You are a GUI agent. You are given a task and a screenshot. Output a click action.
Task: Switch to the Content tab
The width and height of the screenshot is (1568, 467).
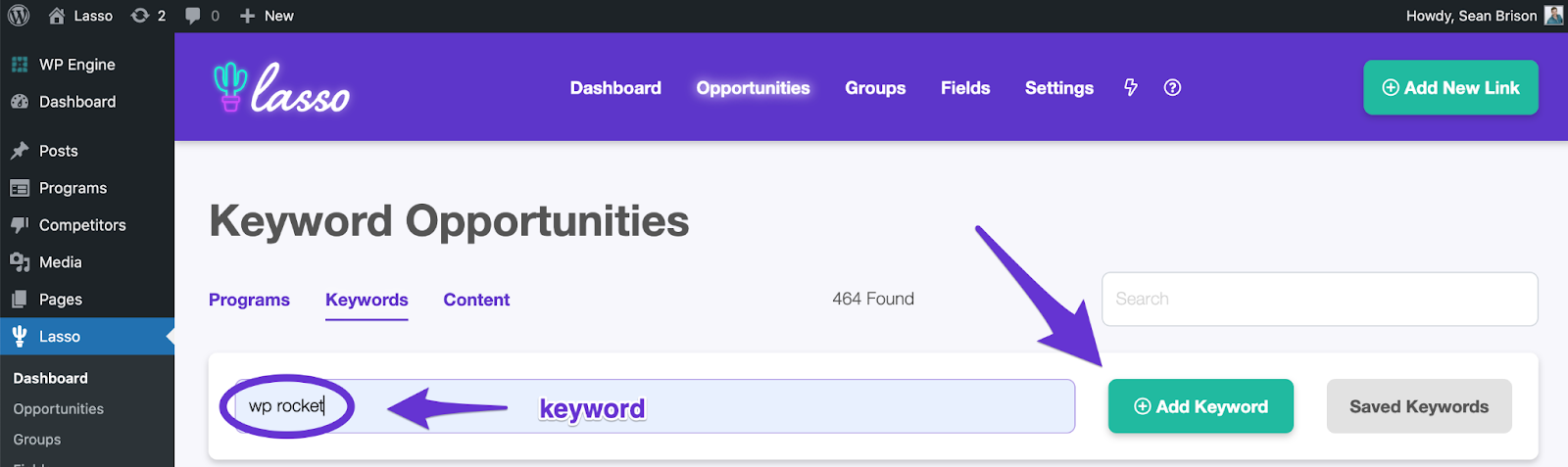tap(476, 300)
